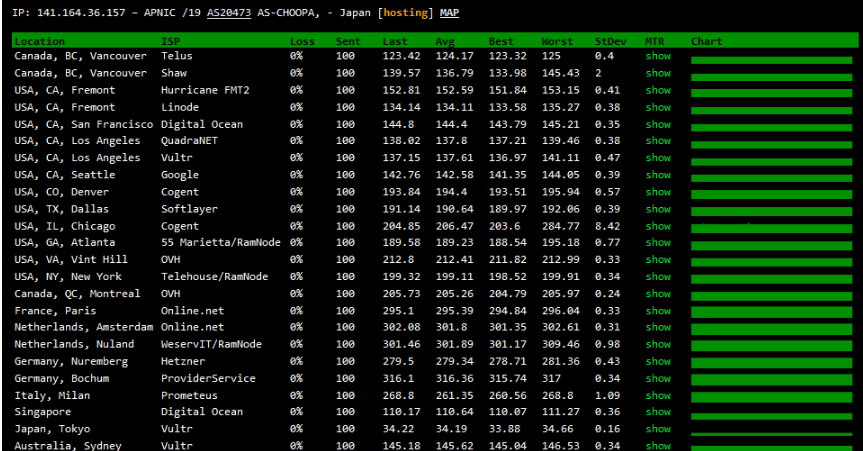This screenshot has width=863, height=451.
Task: Show MTR for Seattle Google row
Action: 658,175
